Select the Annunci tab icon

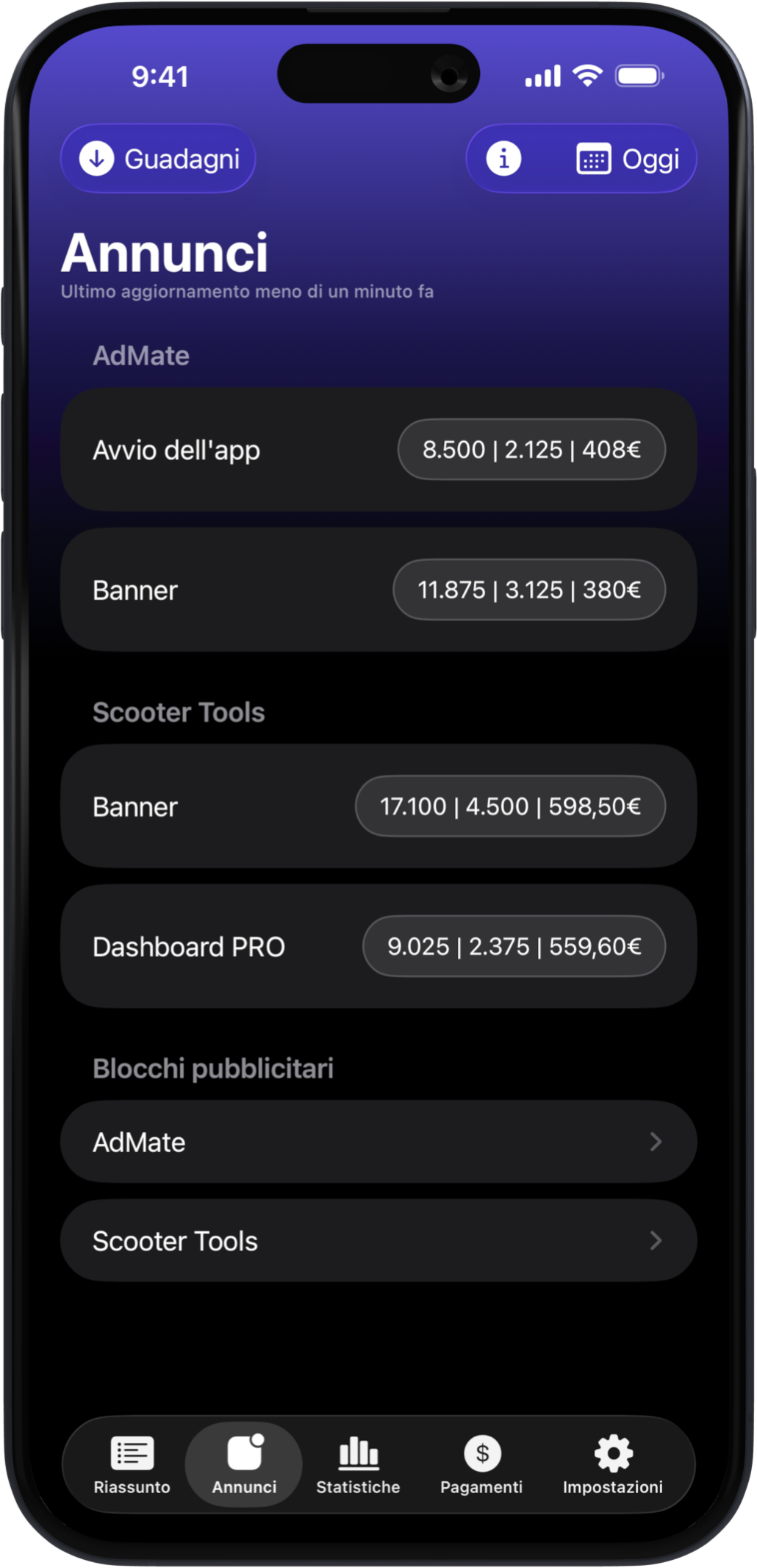(x=245, y=1453)
